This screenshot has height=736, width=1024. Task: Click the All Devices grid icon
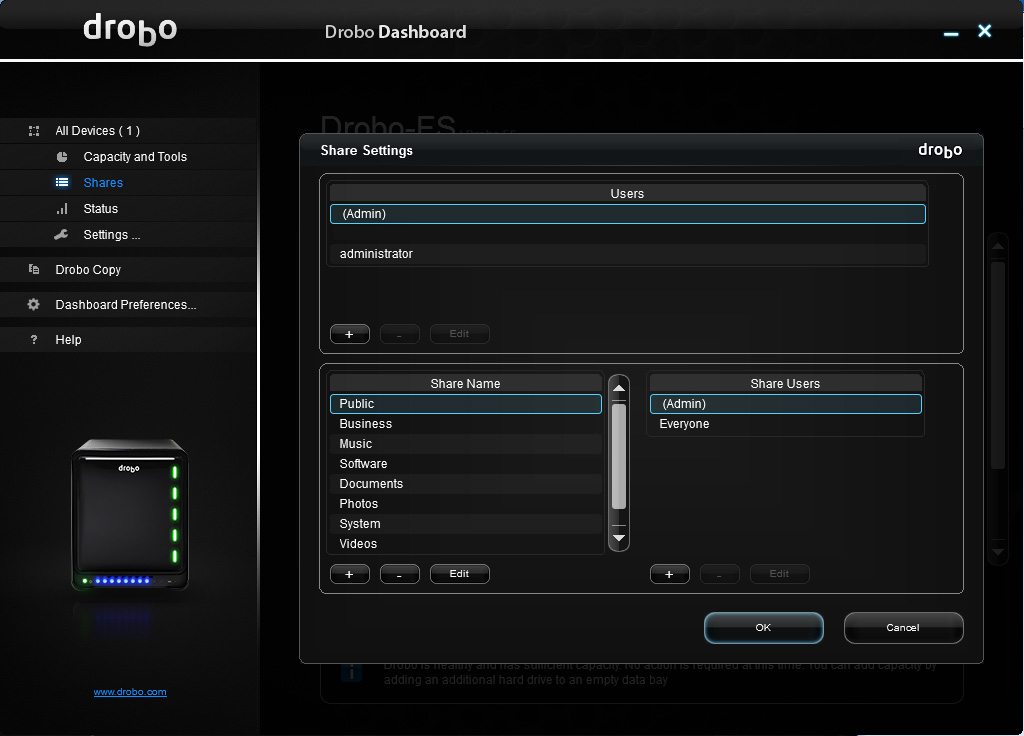34,131
